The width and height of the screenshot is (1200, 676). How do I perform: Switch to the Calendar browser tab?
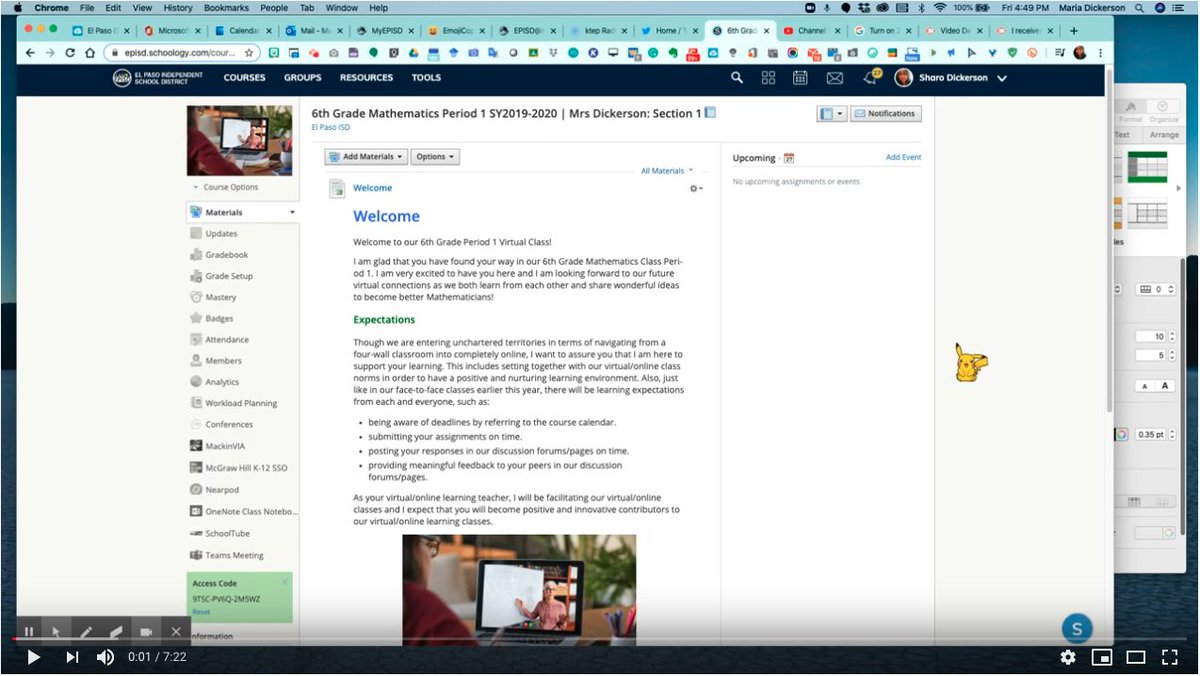click(243, 31)
